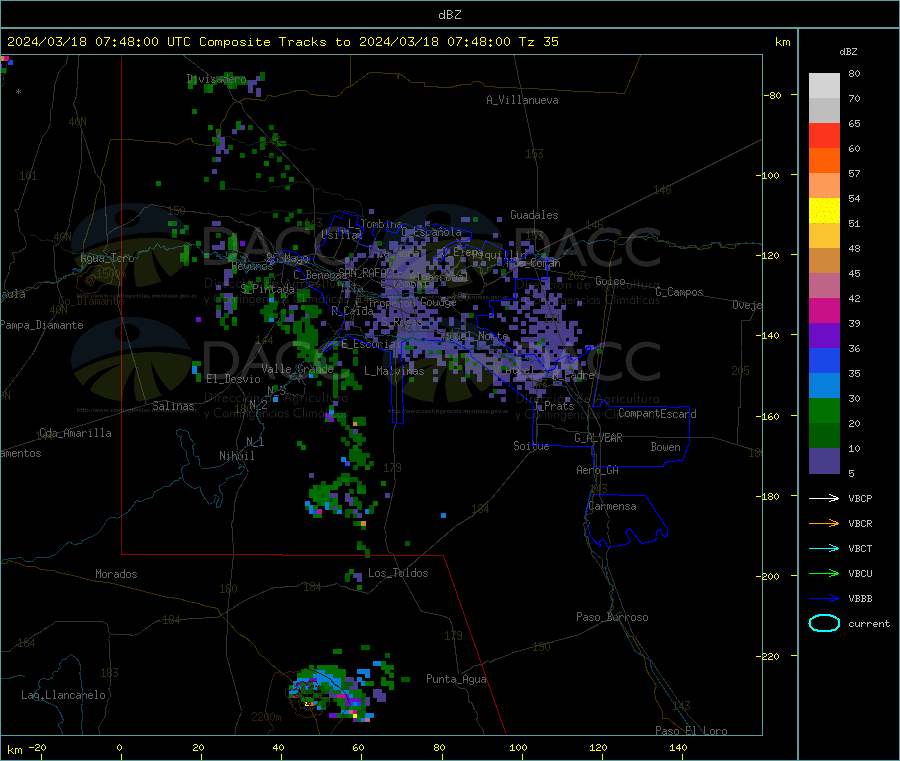
Task: Click the -80 km y-axis tick label
Action: [x=772, y=95]
